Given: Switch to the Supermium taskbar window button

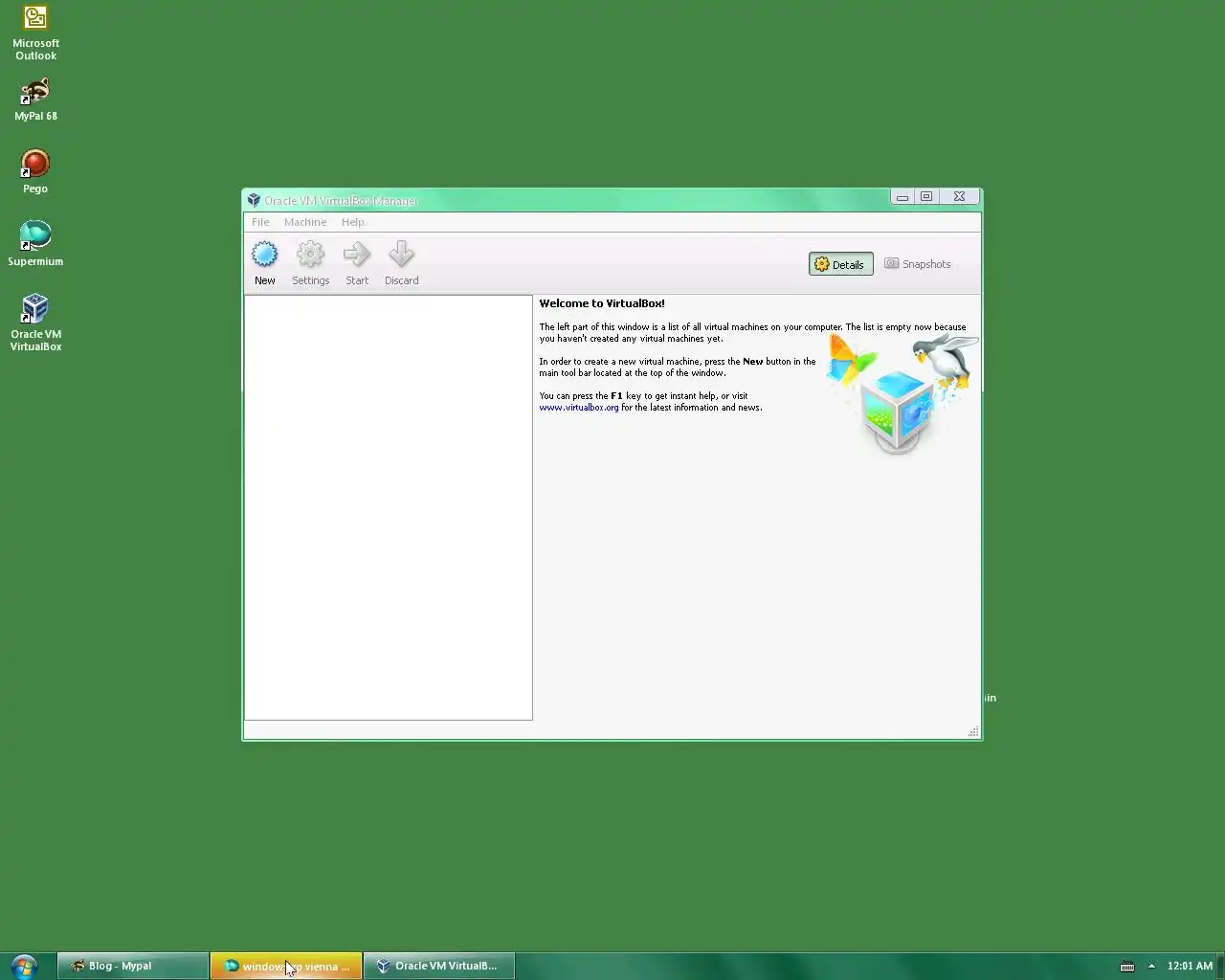Looking at the screenshot, I should pos(286,966).
